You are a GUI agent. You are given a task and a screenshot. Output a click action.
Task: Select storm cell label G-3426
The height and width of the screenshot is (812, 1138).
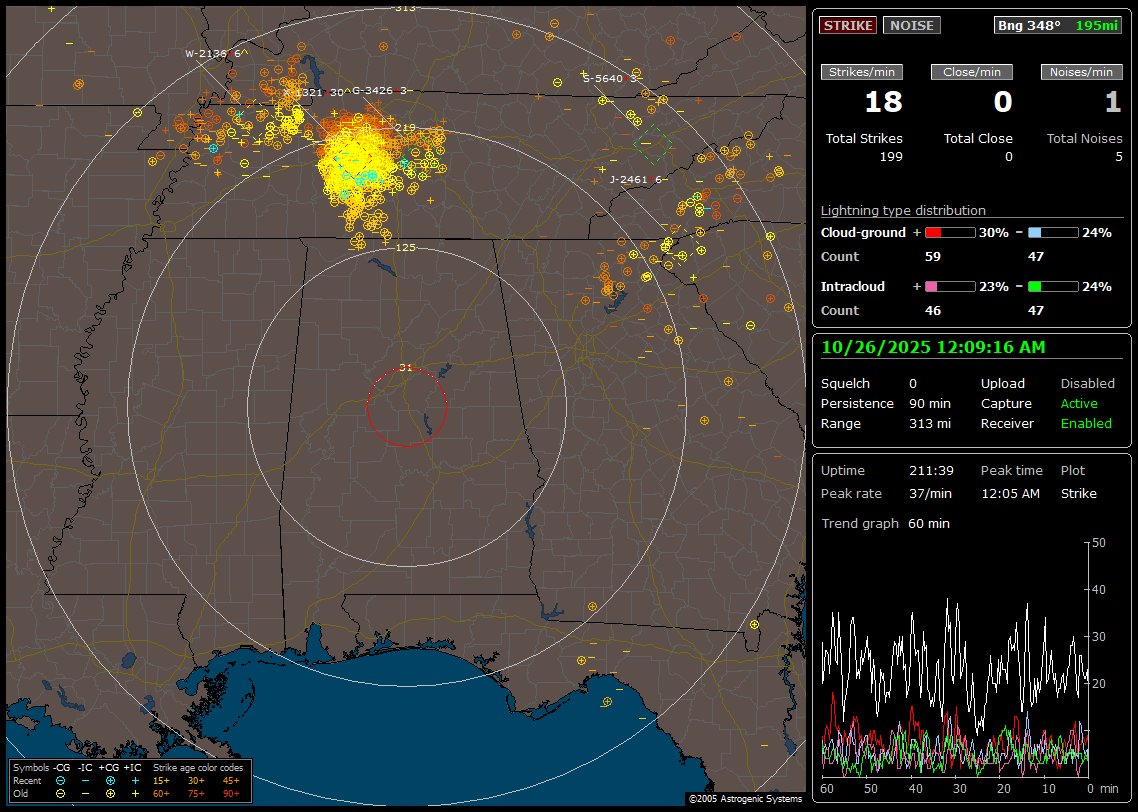click(374, 91)
